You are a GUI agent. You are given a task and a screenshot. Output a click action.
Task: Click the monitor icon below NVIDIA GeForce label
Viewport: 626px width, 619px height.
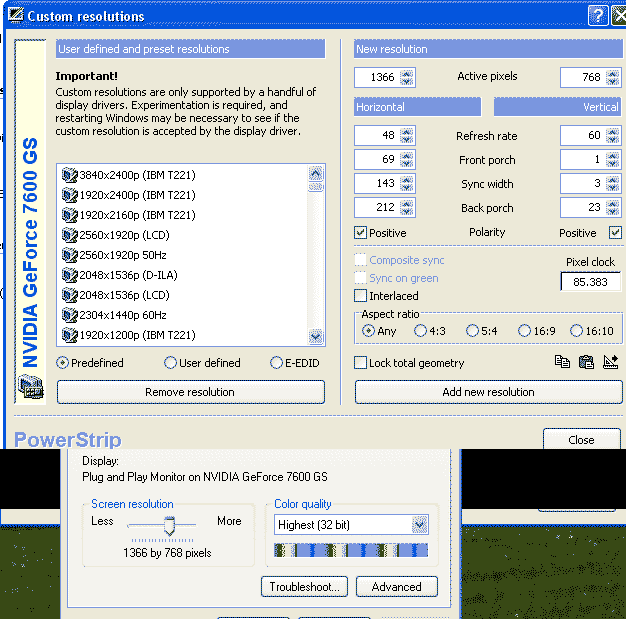click(31, 386)
